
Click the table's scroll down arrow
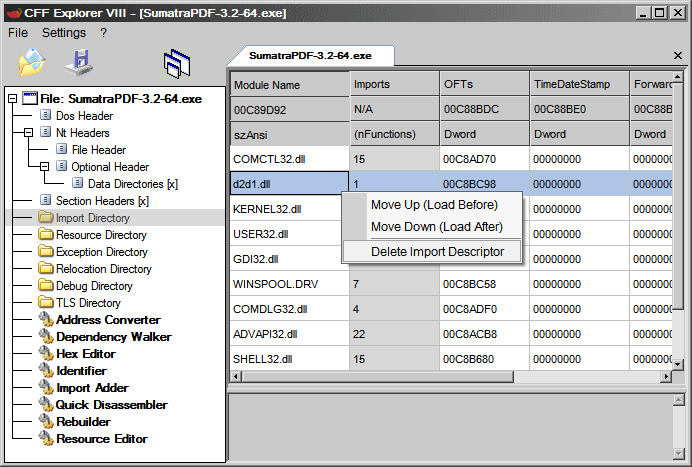[678, 365]
